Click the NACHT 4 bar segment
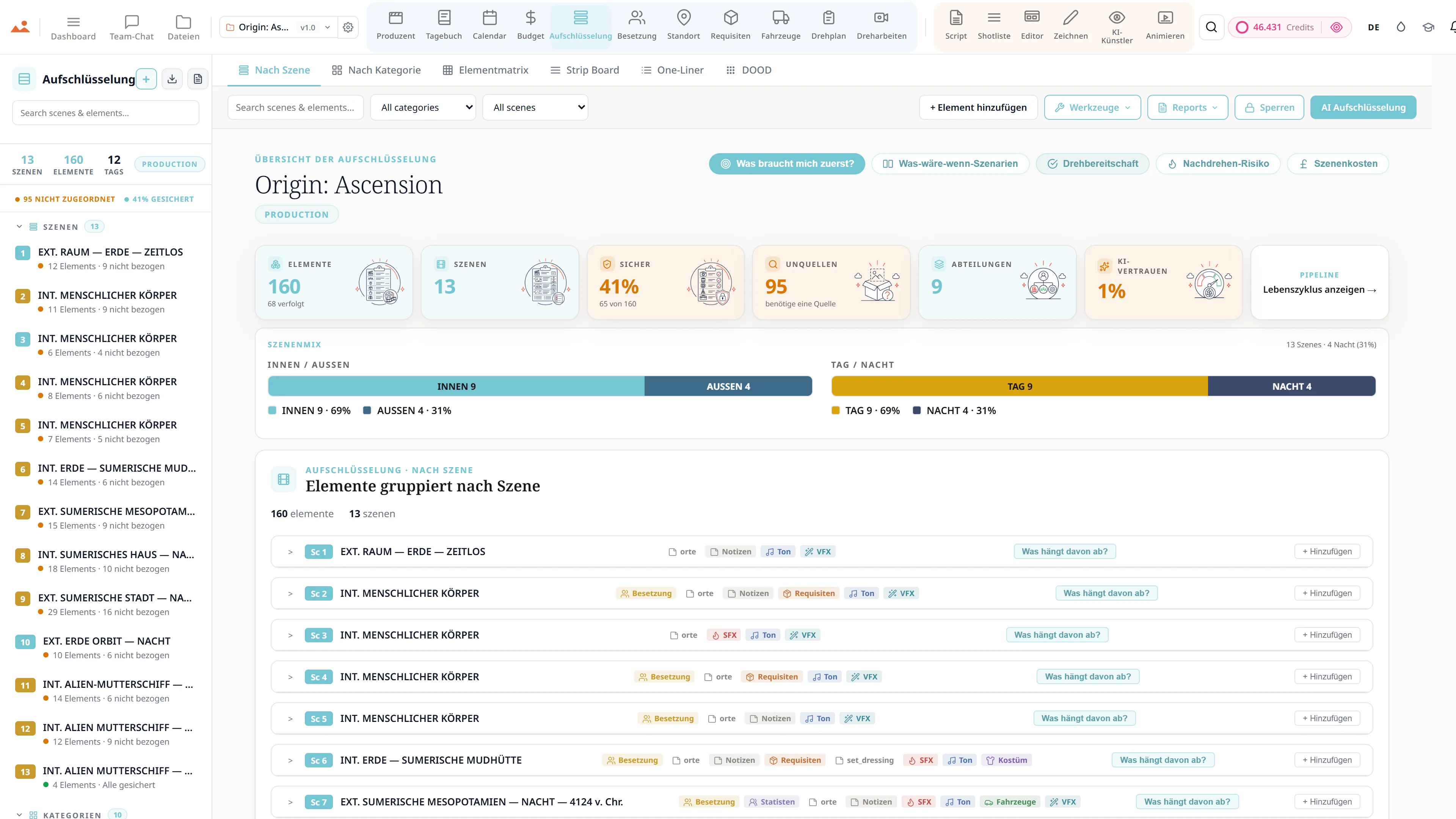The image size is (1456, 819). pos(1291,386)
